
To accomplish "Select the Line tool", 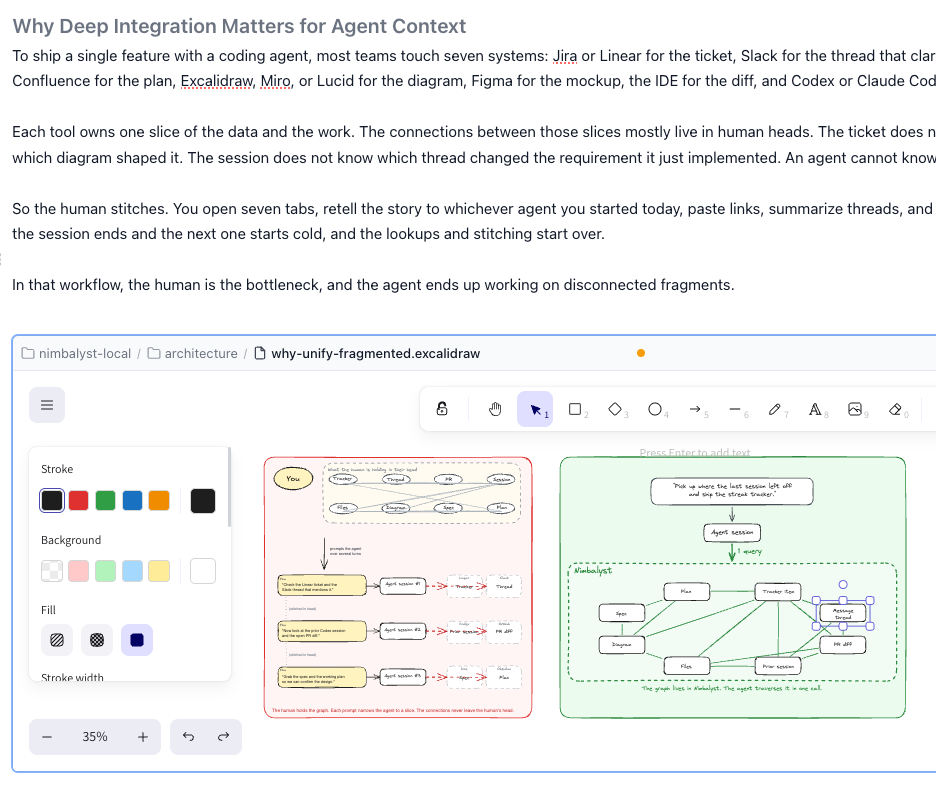I will (x=735, y=409).
